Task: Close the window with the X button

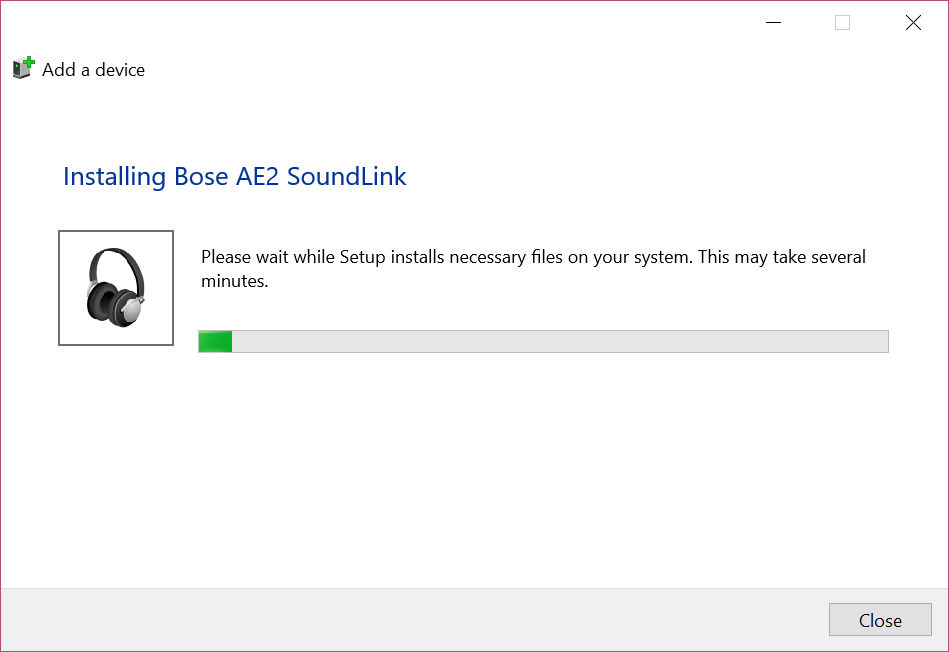Action: pyautogui.click(x=913, y=23)
